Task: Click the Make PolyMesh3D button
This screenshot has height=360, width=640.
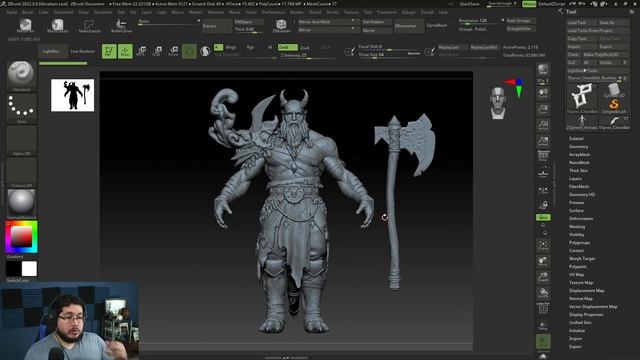Action: [605, 54]
